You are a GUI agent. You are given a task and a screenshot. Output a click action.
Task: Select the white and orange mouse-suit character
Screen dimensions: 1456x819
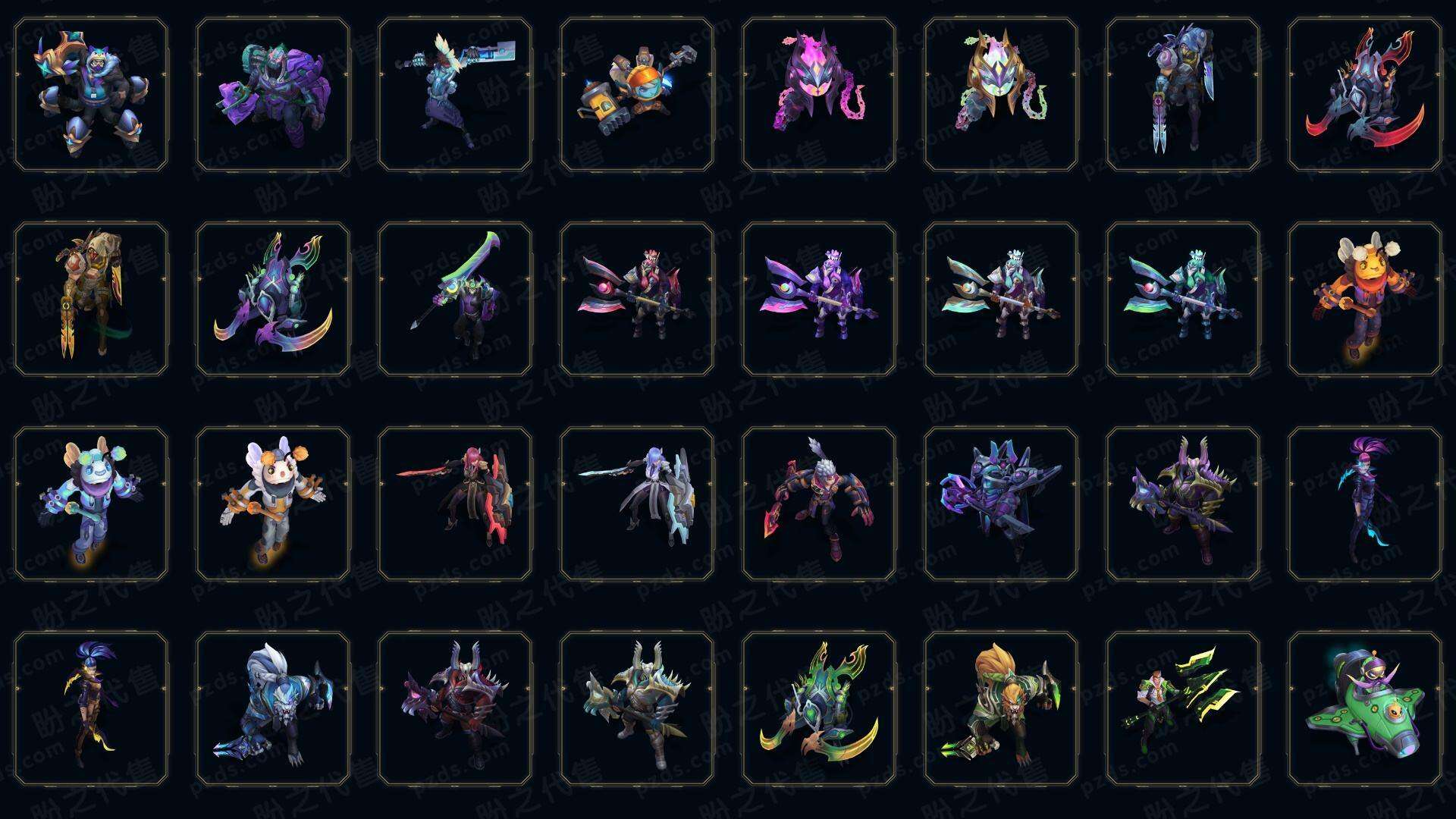[273, 504]
